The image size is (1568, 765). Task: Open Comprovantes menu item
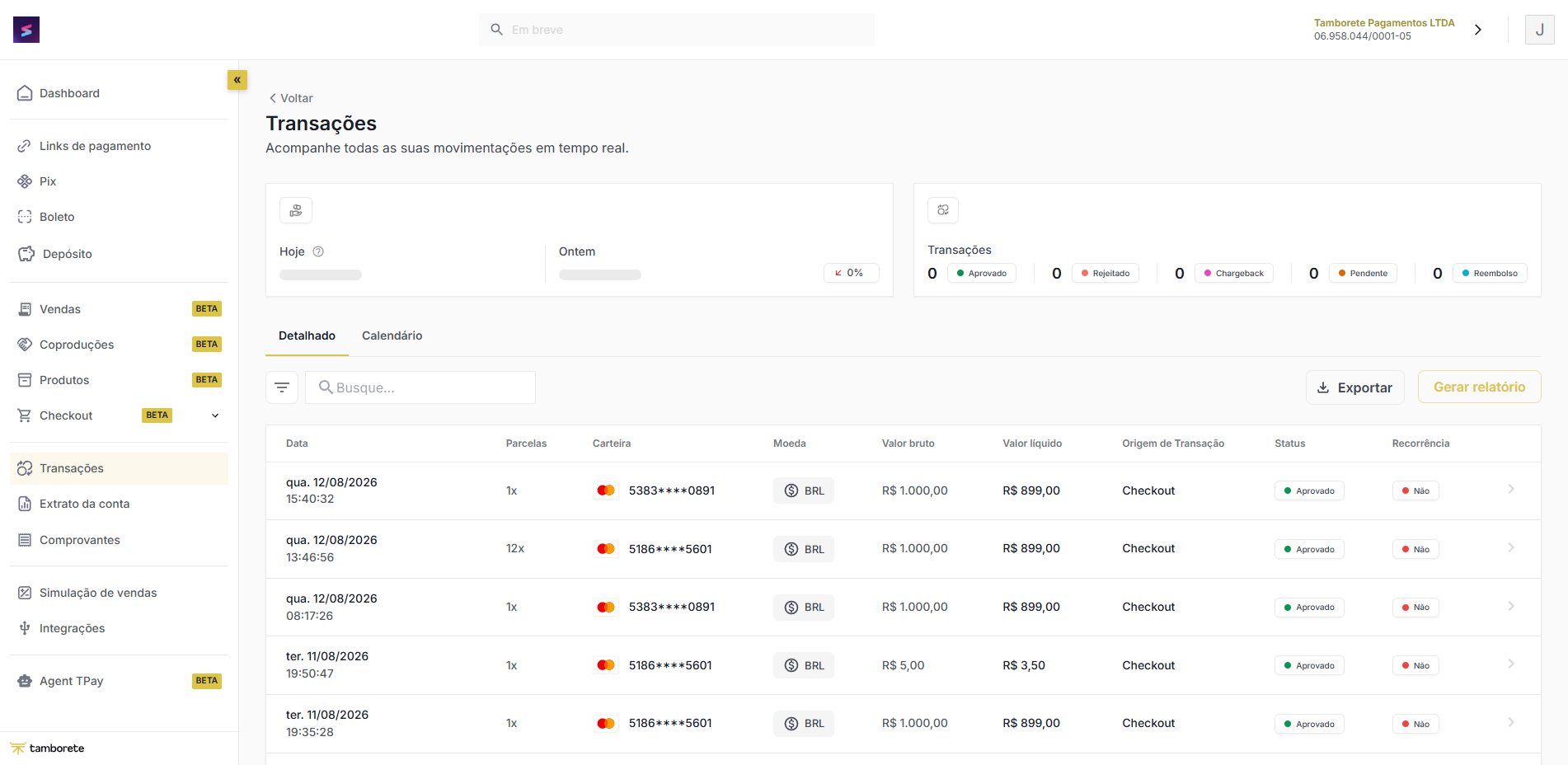coord(119,540)
